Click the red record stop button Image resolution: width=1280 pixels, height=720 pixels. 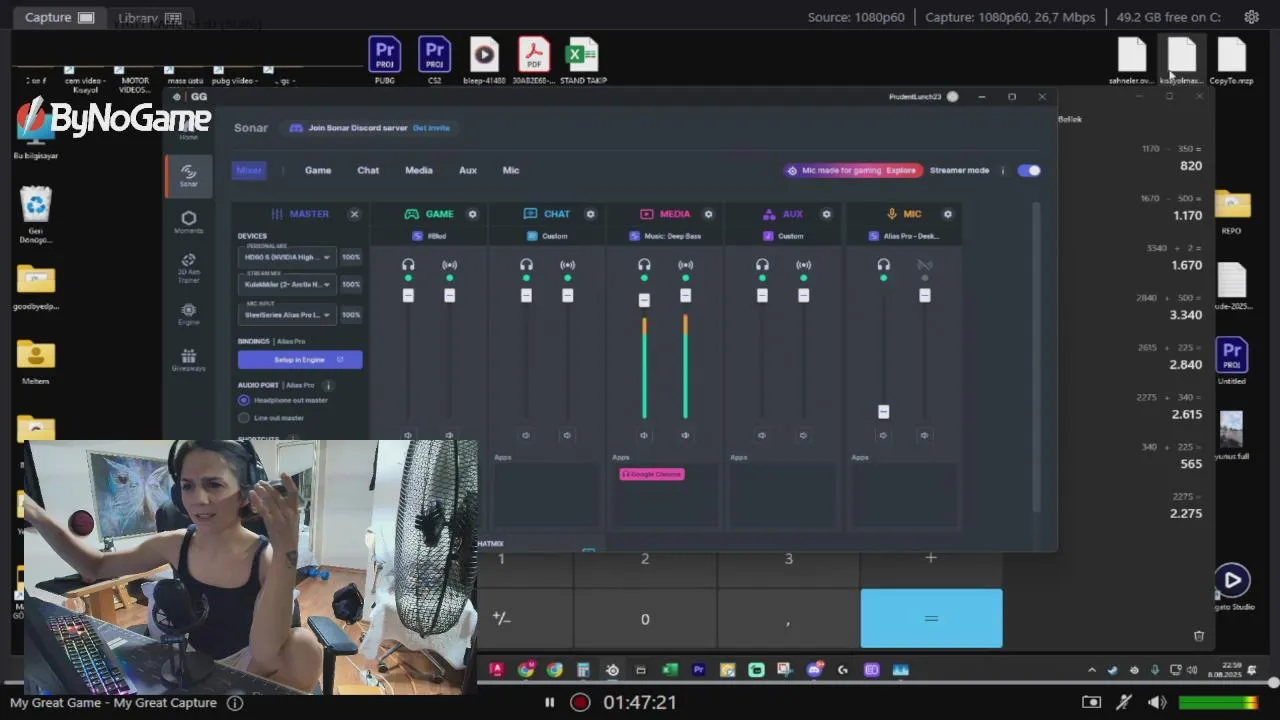click(580, 702)
